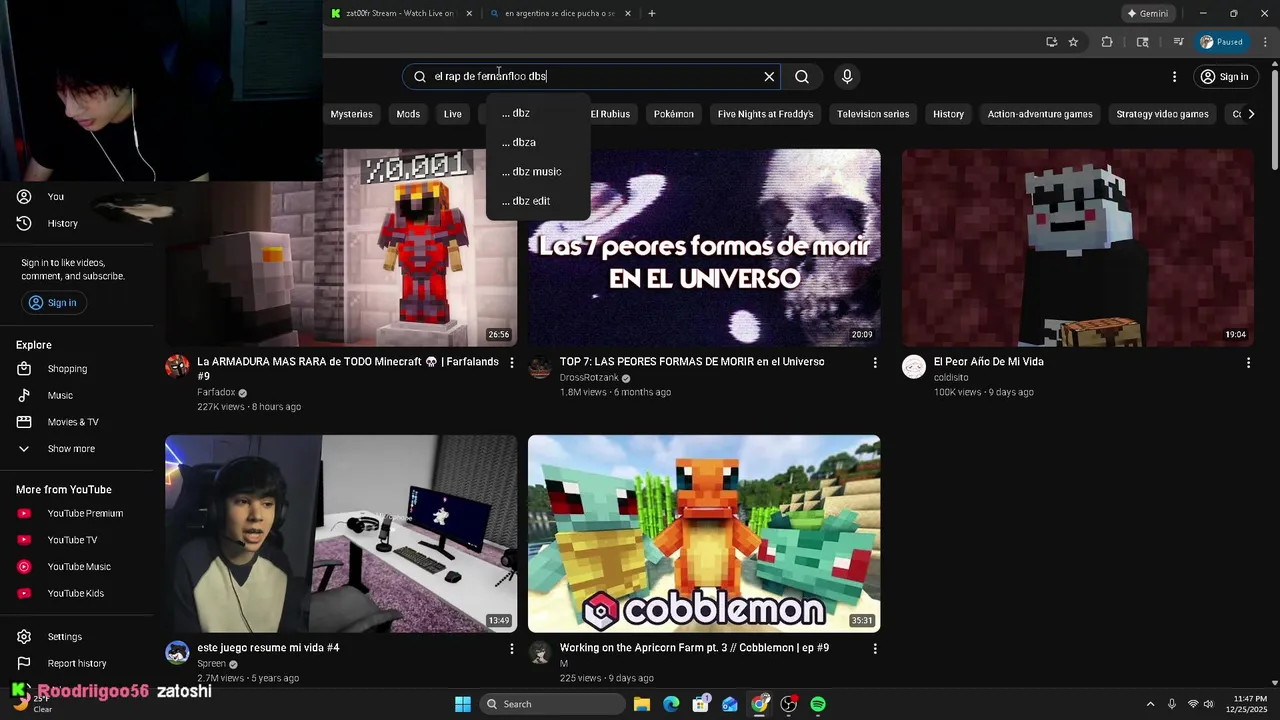This screenshot has width=1280, height=720.
Task: Bookmark this page with the star icon
Action: [1073, 42]
